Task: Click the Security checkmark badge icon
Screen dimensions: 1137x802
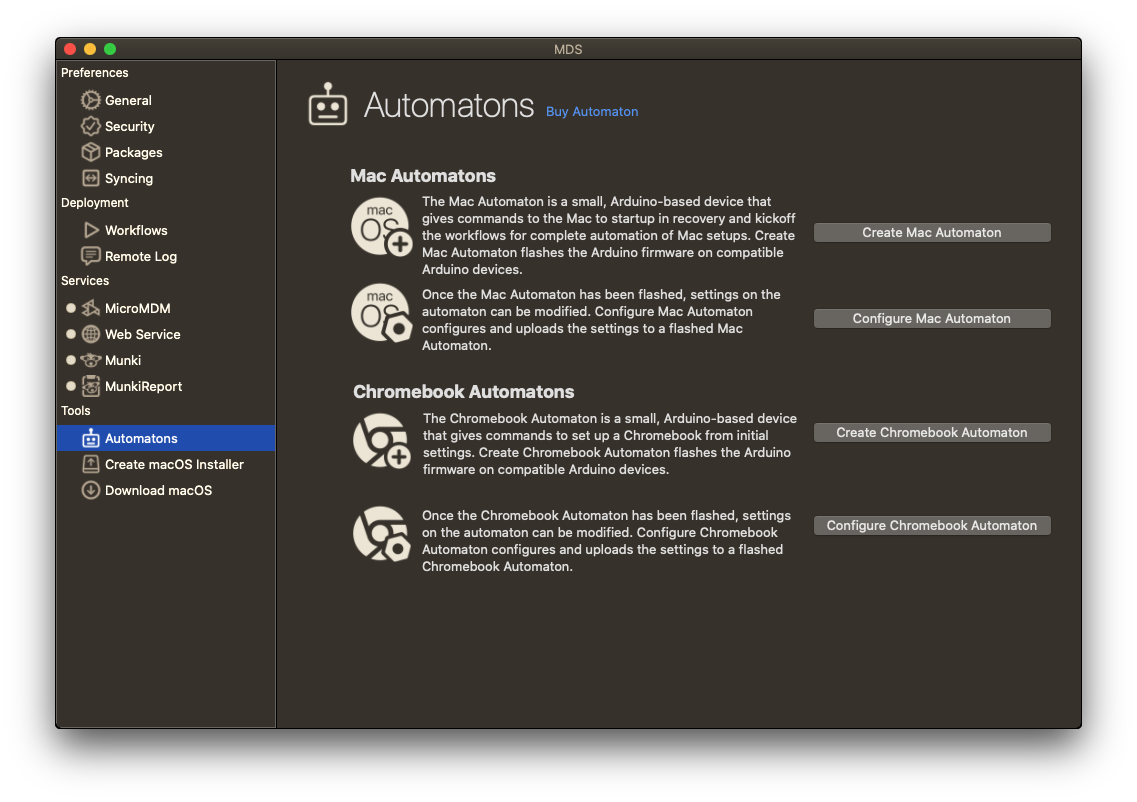Action: click(x=91, y=126)
